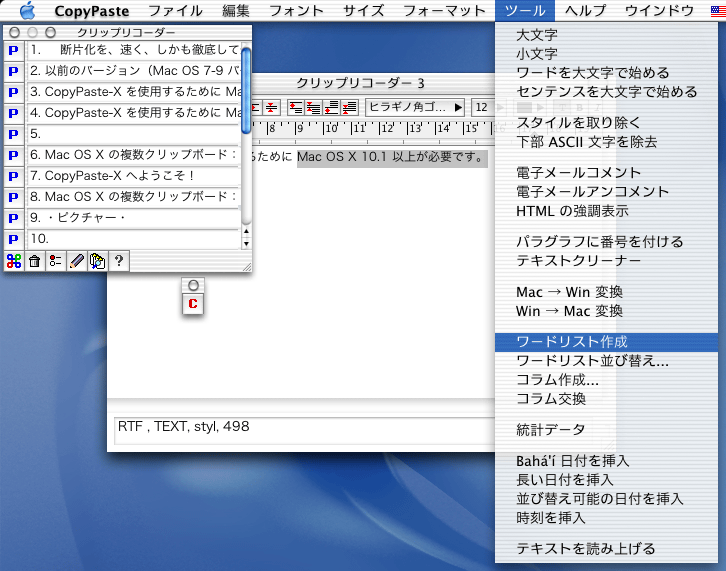Select センテンスを大文字で始める menu item
Screen dimensions: 726x571
pos(607,92)
